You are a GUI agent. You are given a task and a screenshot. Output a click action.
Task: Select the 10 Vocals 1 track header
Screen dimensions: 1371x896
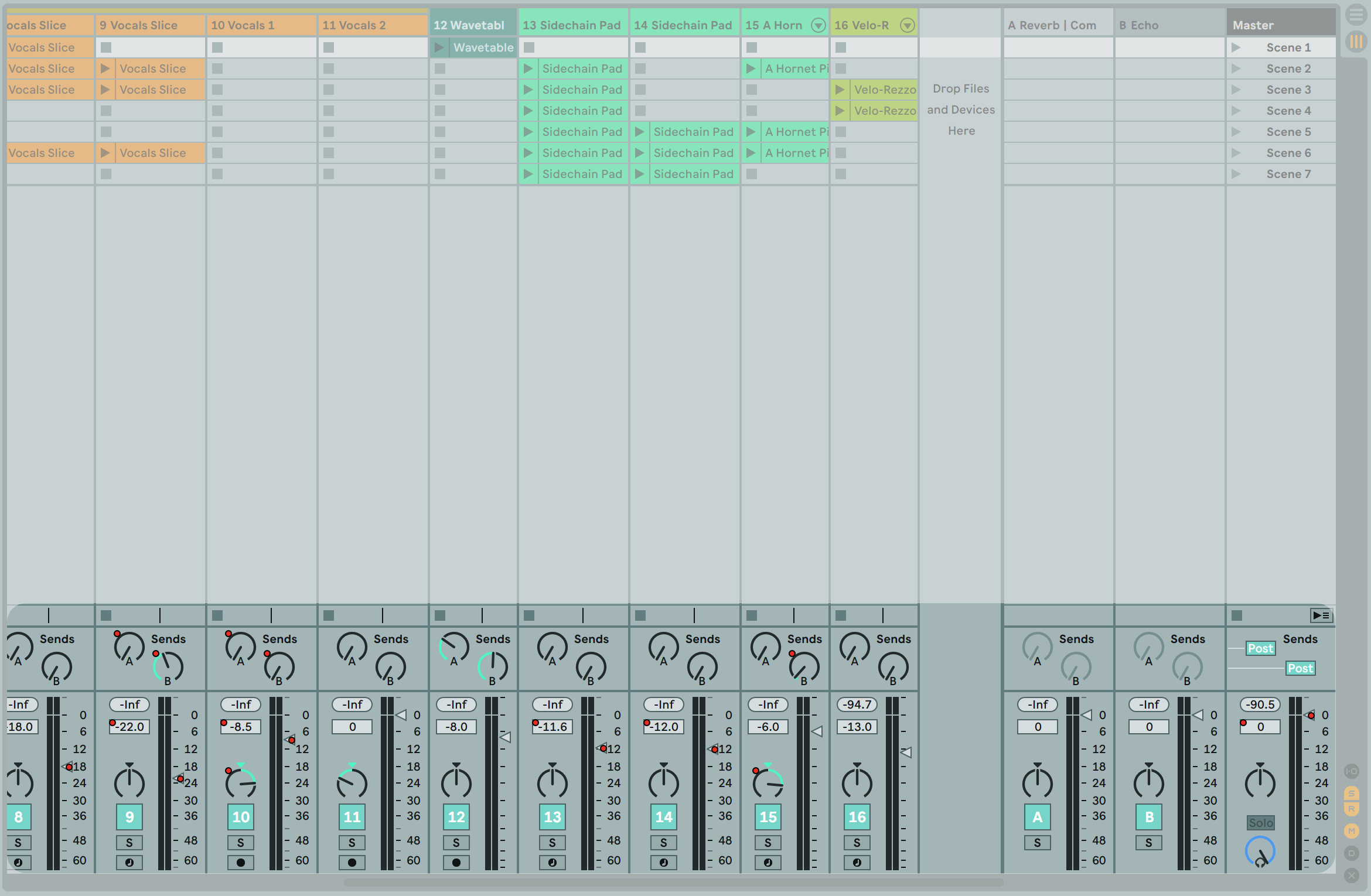click(261, 25)
